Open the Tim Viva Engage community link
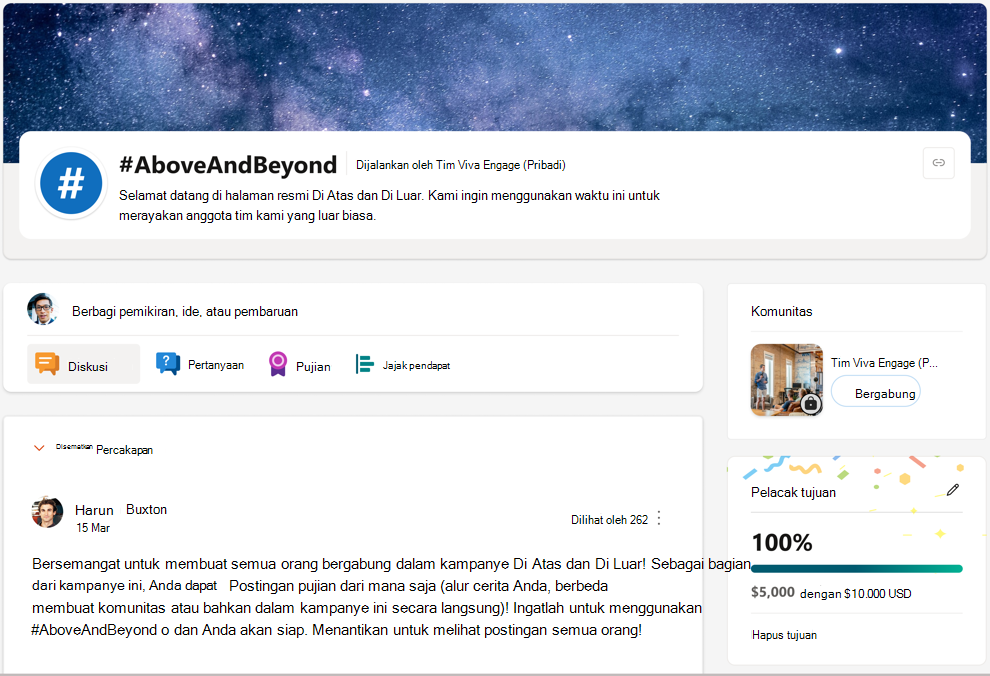 (884, 363)
